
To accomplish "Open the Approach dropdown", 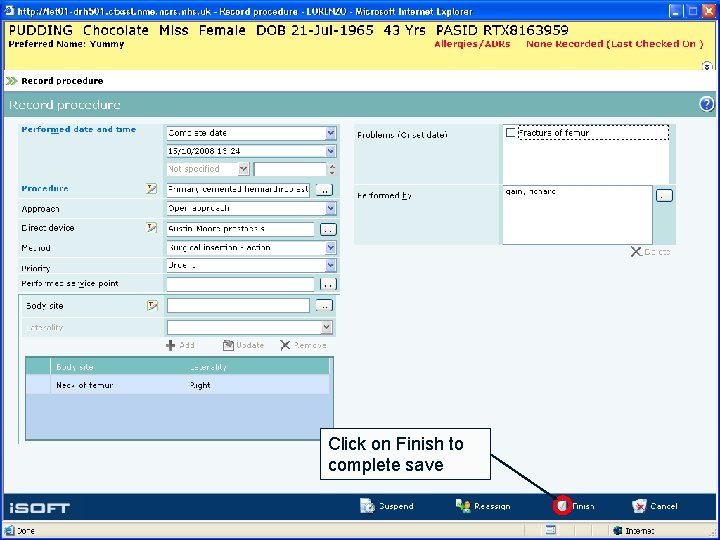I will point(331,208).
